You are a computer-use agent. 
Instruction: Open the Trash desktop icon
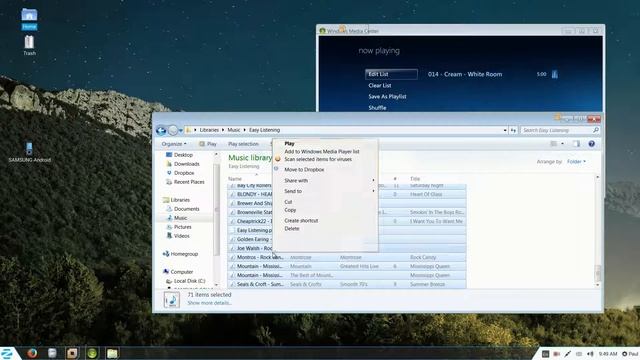tap(29, 44)
